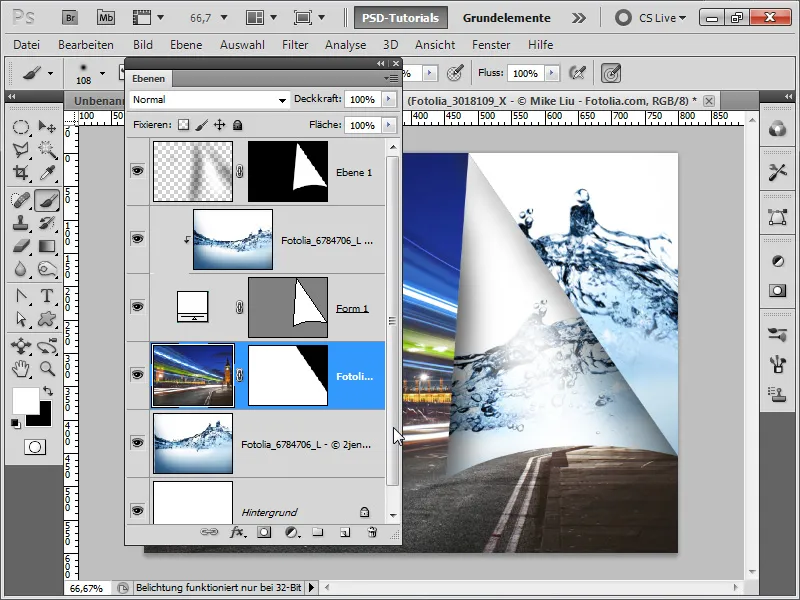The height and width of the screenshot is (600, 800).
Task: Choose the Zoom tool
Action: point(47,368)
